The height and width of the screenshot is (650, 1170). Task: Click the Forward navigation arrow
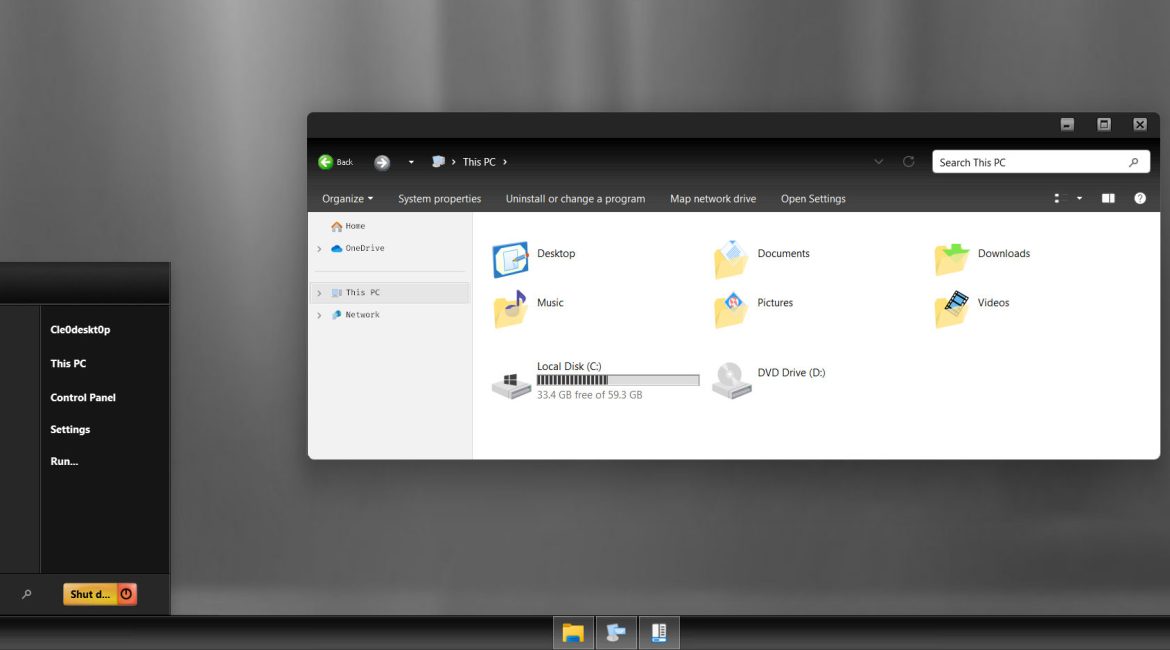[x=382, y=162]
